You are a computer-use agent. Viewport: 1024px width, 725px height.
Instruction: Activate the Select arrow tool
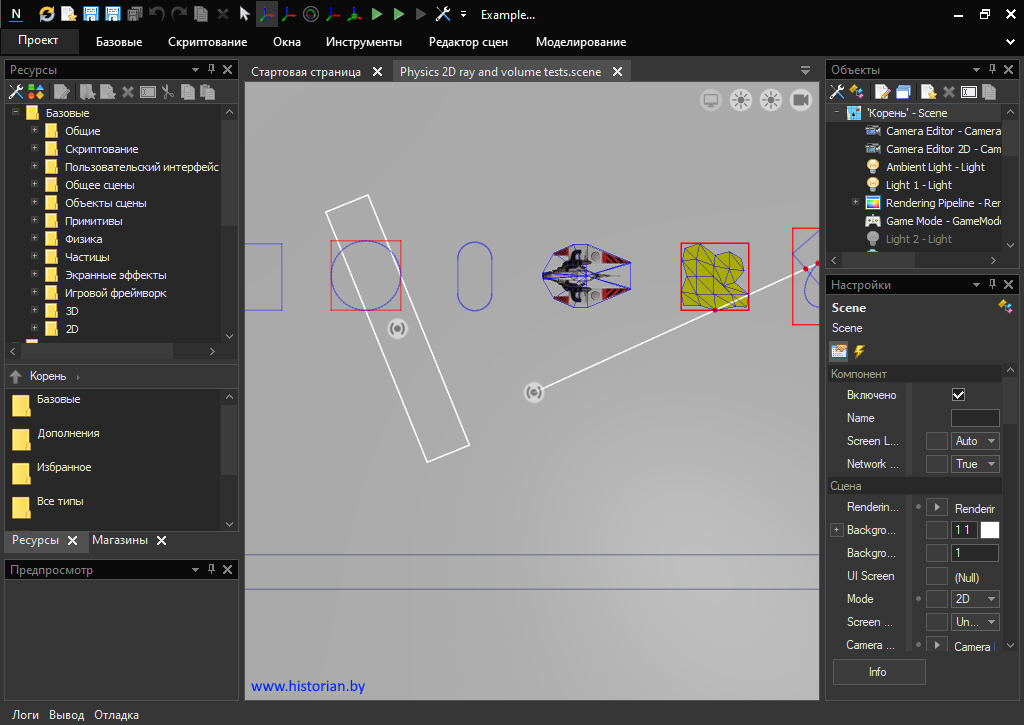pyautogui.click(x=245, y=14)
